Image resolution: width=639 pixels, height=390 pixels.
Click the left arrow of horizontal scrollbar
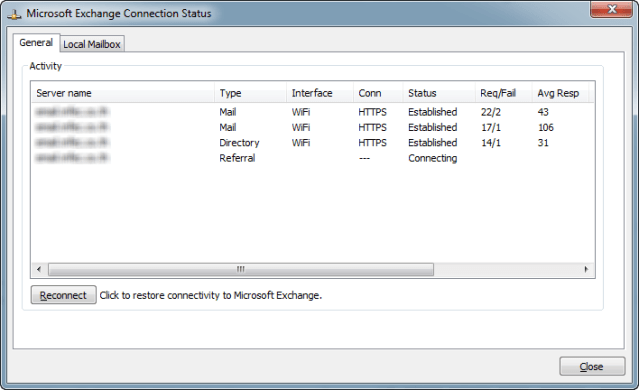(39, 269)
